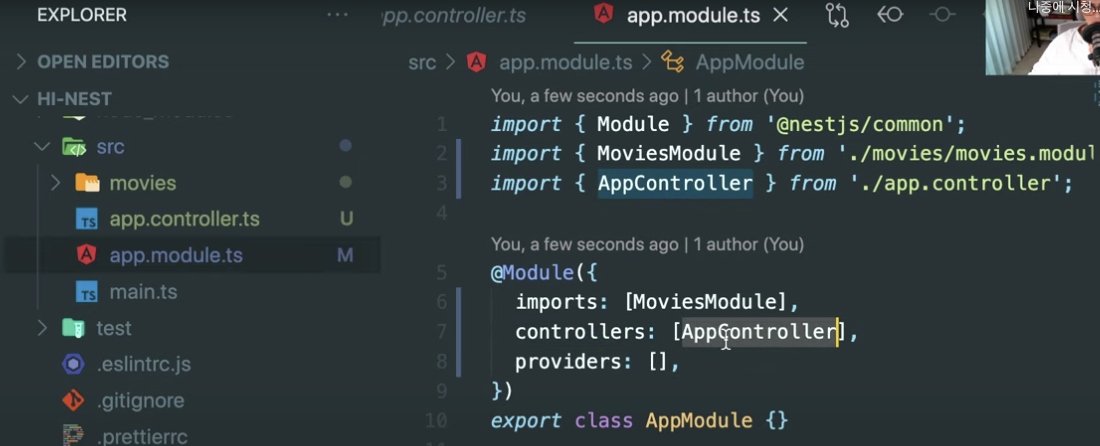Open main.ts from the file tree
This screenshot has width=1100, height=446.
143,292
